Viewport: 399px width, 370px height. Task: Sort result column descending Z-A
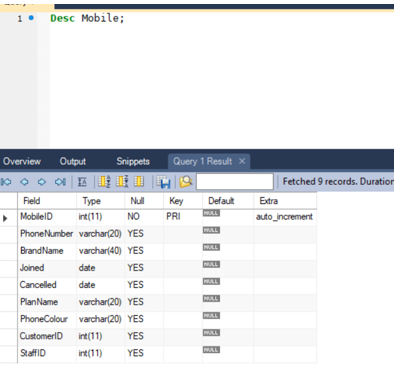pyautogui.click(x=122, y=182)
